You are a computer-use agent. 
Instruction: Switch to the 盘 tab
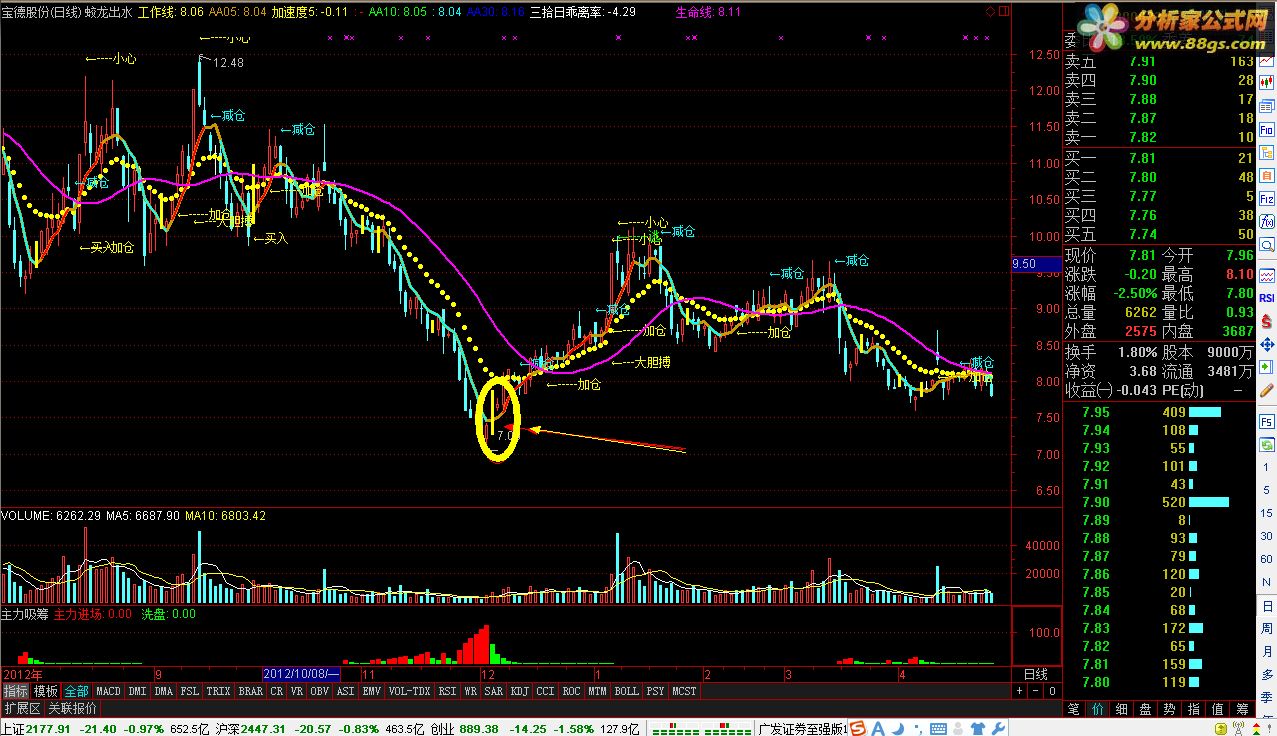tap(1145, 708)
